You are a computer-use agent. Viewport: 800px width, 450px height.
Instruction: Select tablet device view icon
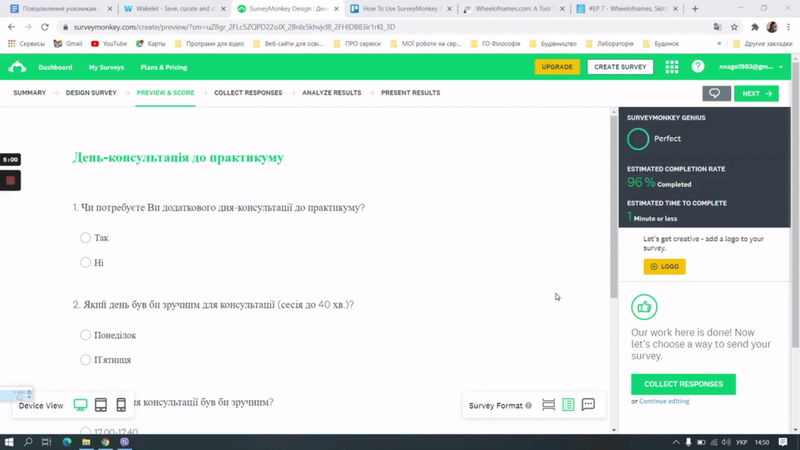click(101, 405)
